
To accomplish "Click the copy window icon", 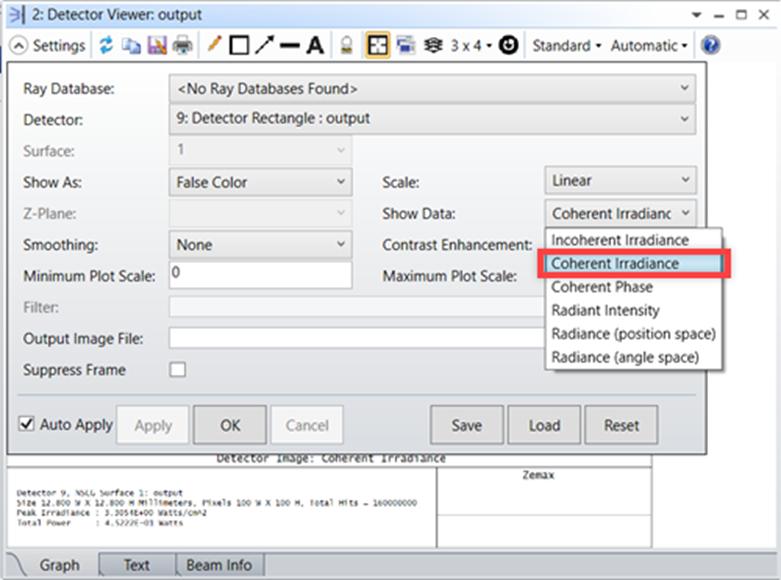I will [131, 45].
